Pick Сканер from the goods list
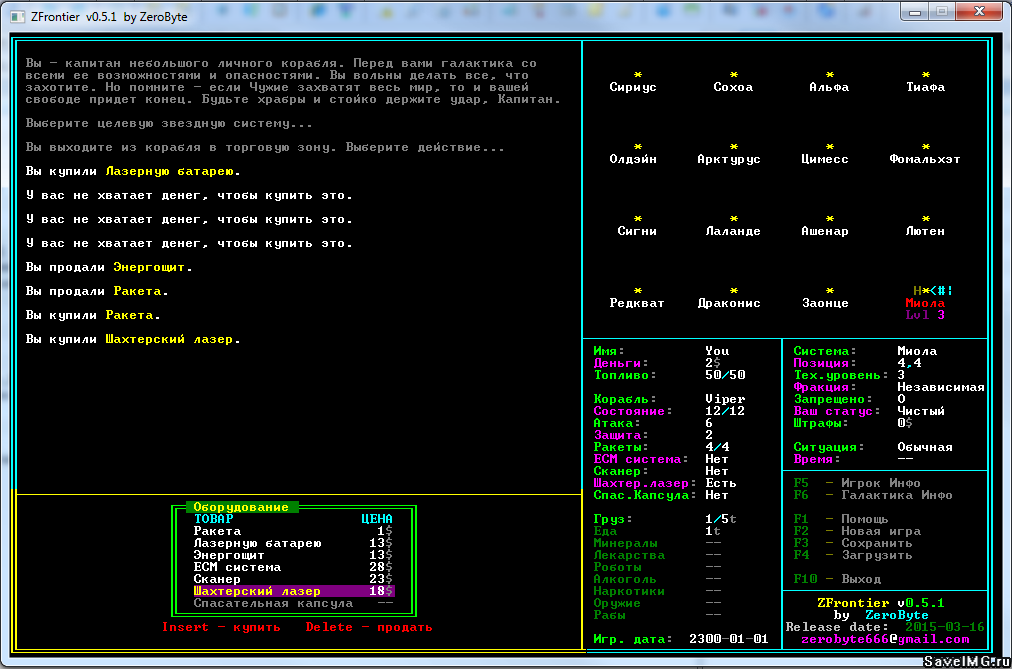The height and width of the screenshot is (669, 1012). point(217,579)
